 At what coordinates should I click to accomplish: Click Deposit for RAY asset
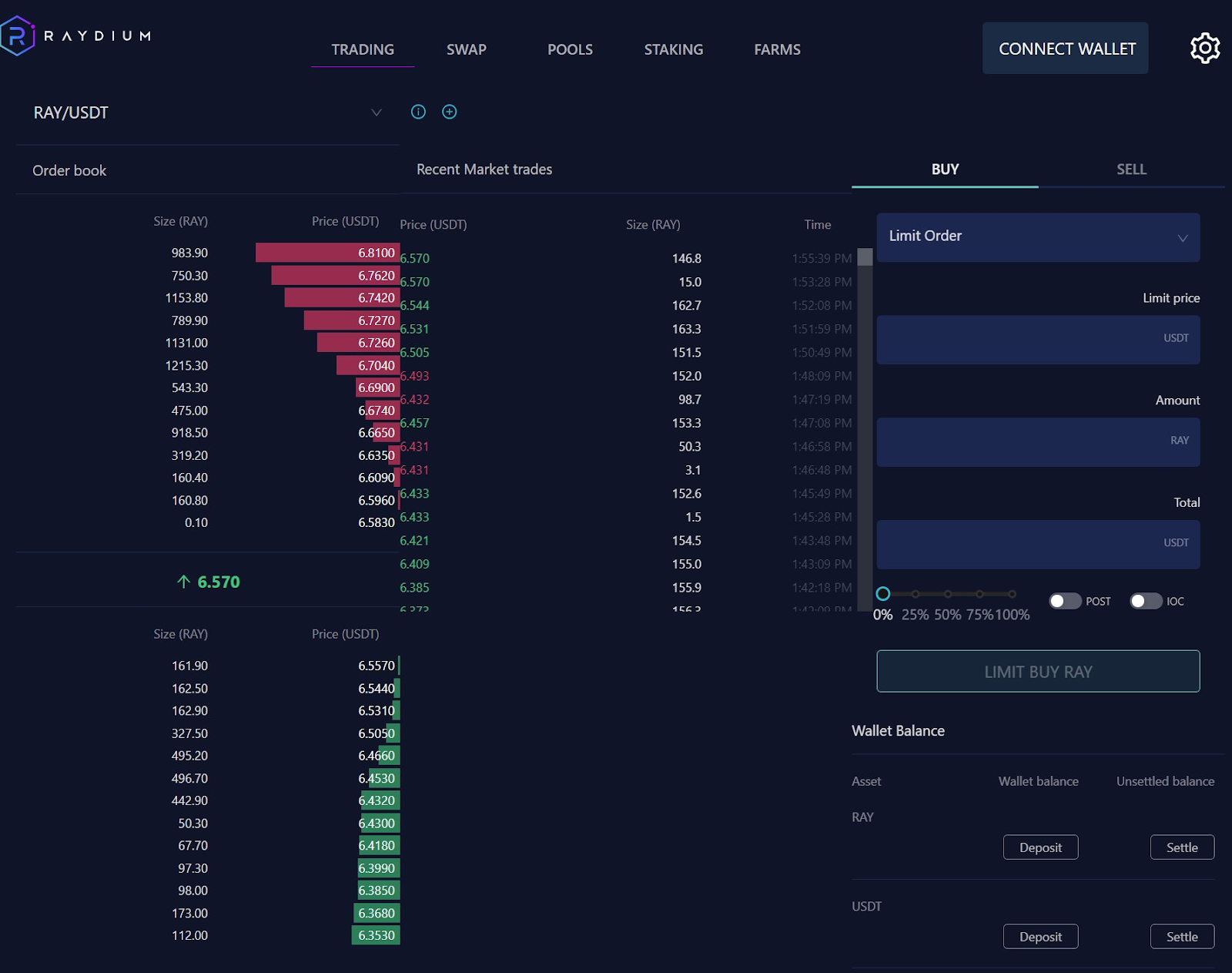coord(1040,847)
